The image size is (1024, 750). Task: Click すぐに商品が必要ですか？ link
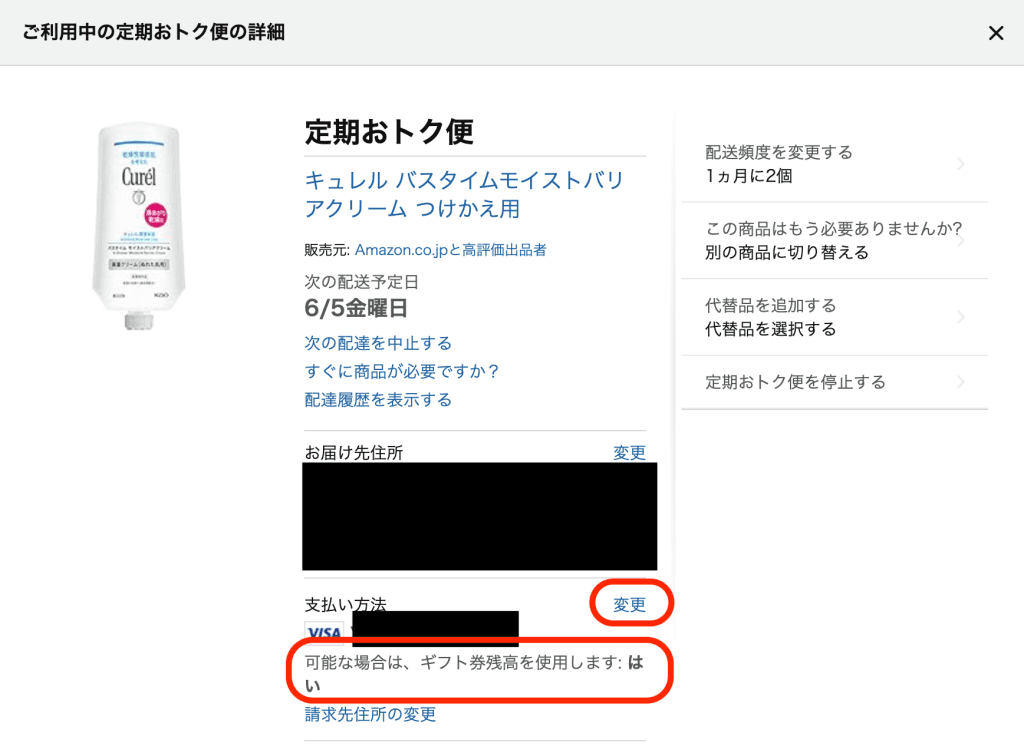(402, 371)
